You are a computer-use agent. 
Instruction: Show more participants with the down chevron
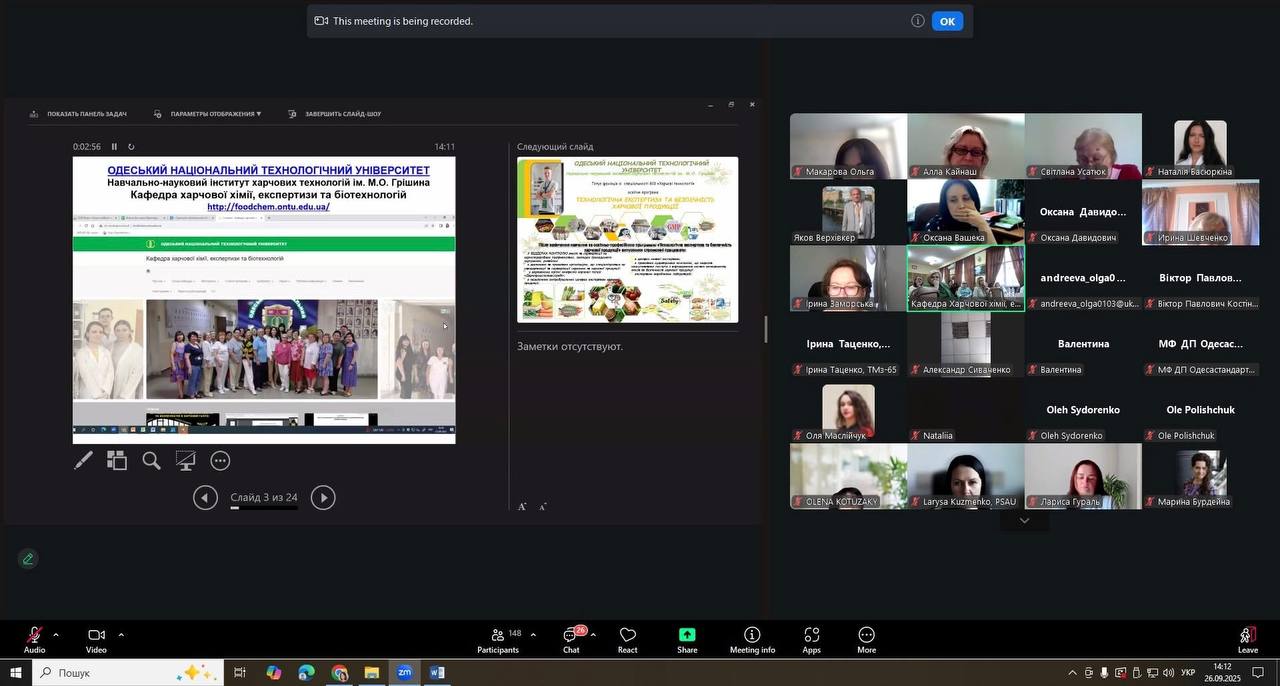pos(1024,521)
